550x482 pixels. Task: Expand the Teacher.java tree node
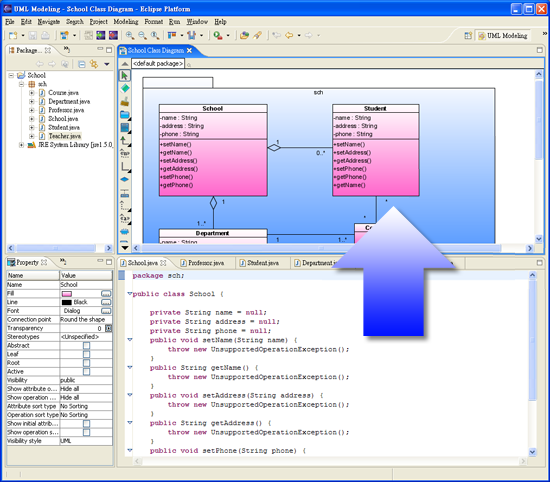click(32, 136)
